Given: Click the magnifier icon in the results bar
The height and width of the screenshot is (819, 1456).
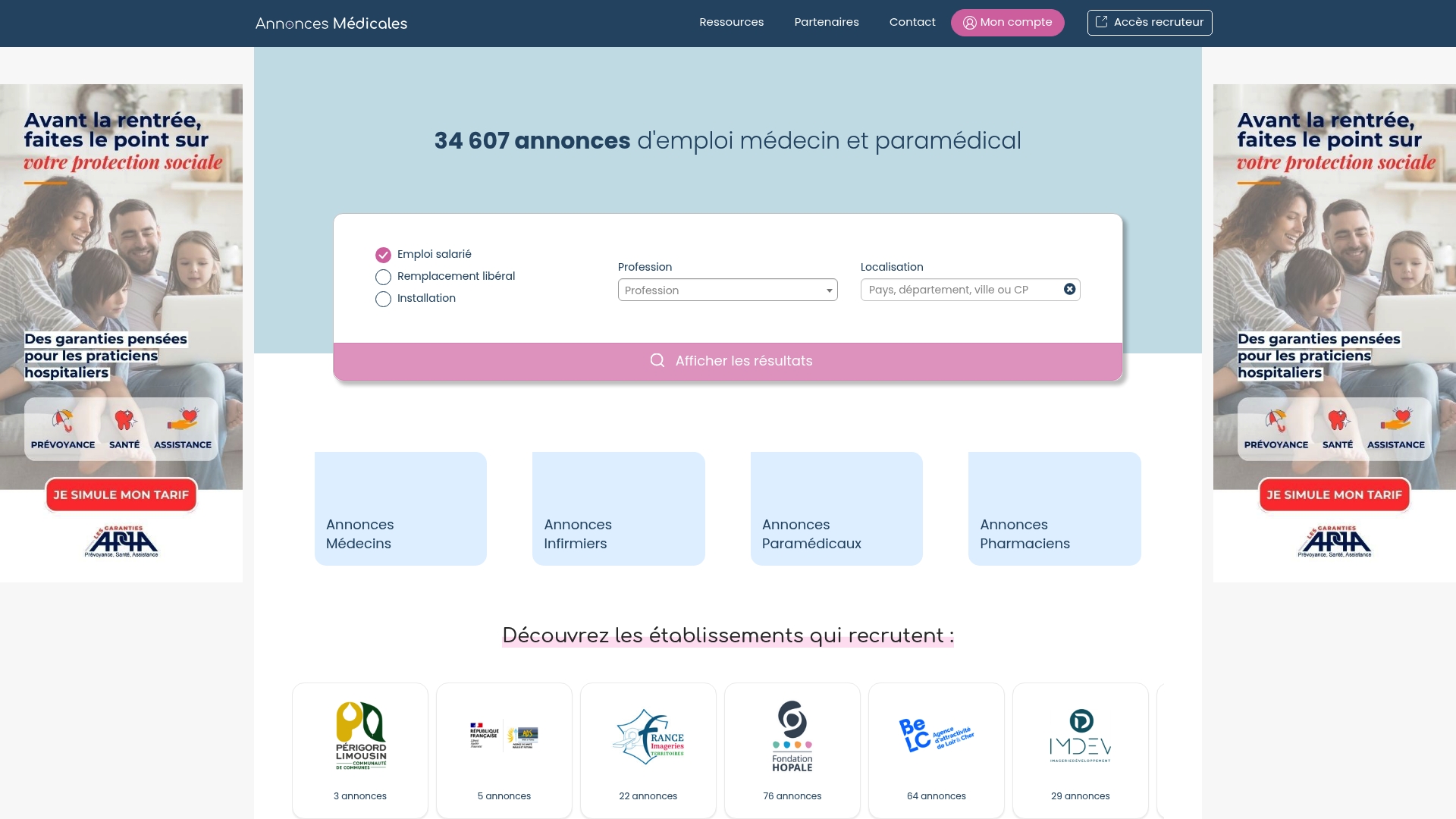Looking at the screenshot, I should (x=657, y=360).
